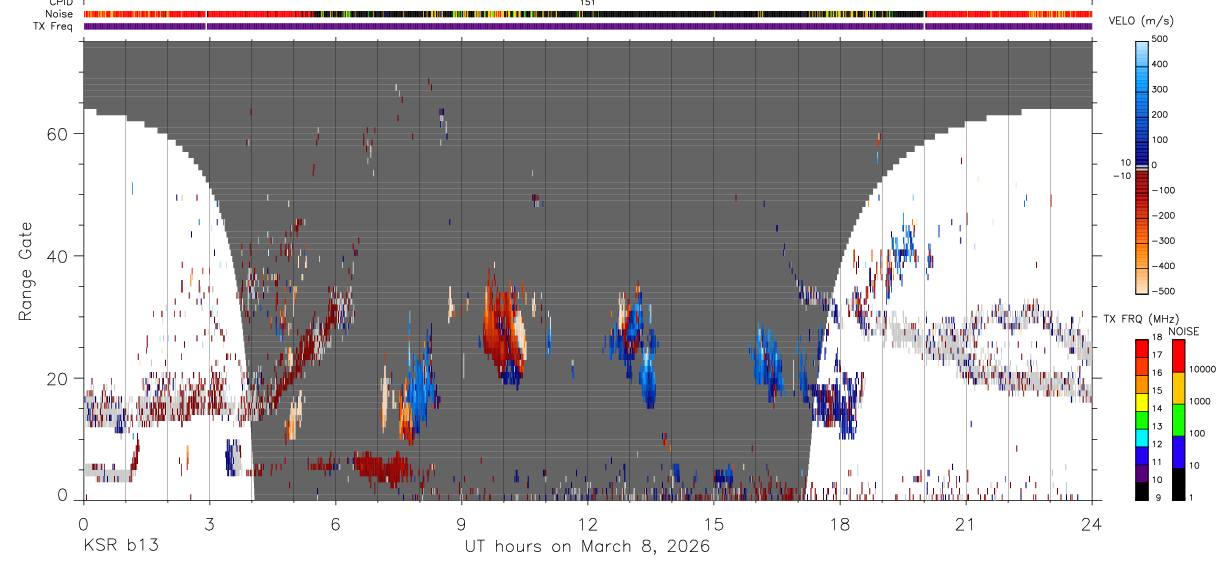Image resolution: width=1228 pixels, height=567 pixels.
Task: Click the red 17–18 MHz frequency swatch
Action: (1141, 347)
